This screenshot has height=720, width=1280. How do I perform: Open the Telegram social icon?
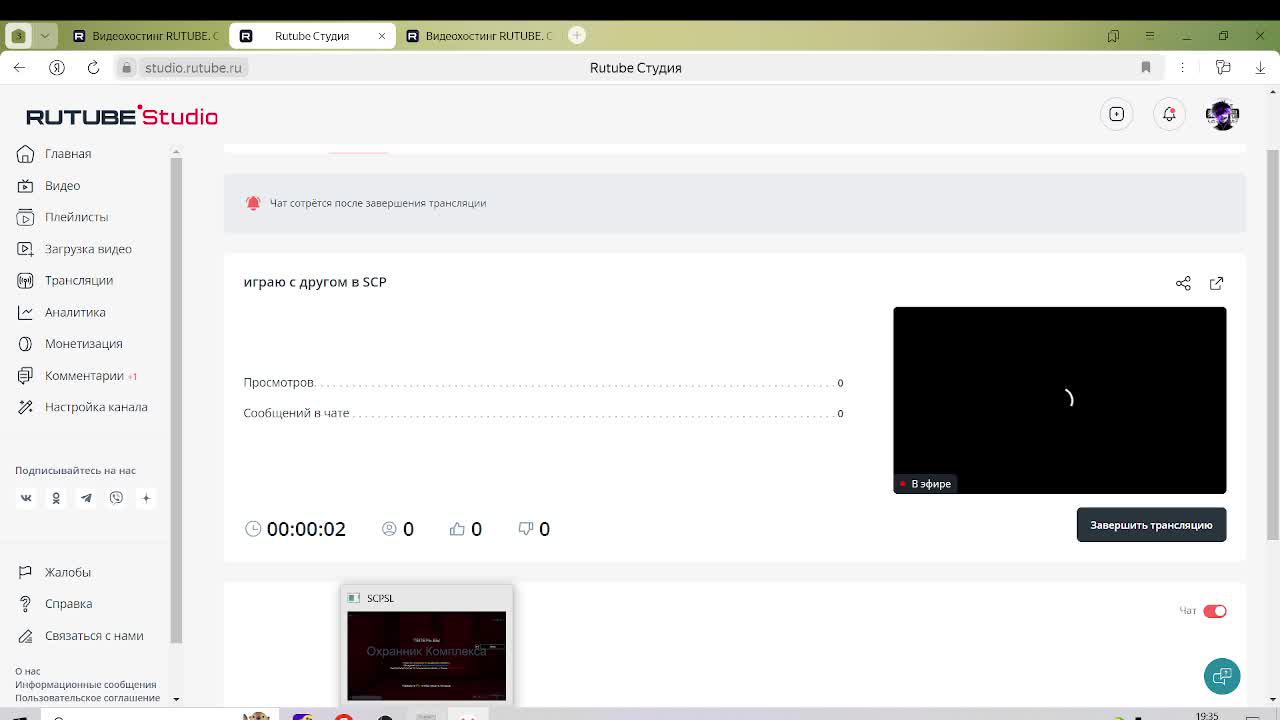[x=86, y=498]
